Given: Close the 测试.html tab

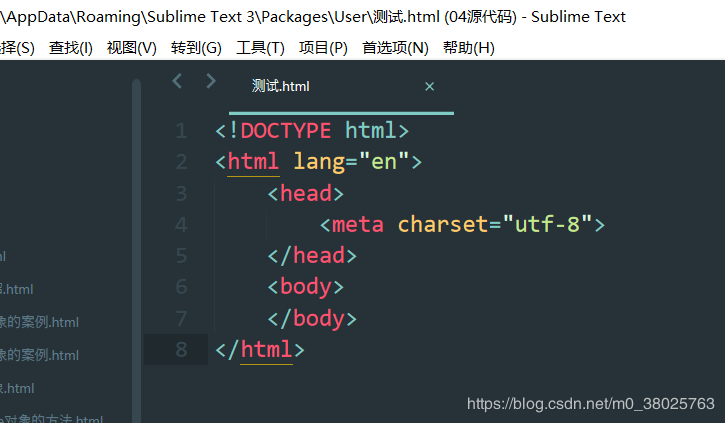Looking at the screenshot, I should 430,86.
